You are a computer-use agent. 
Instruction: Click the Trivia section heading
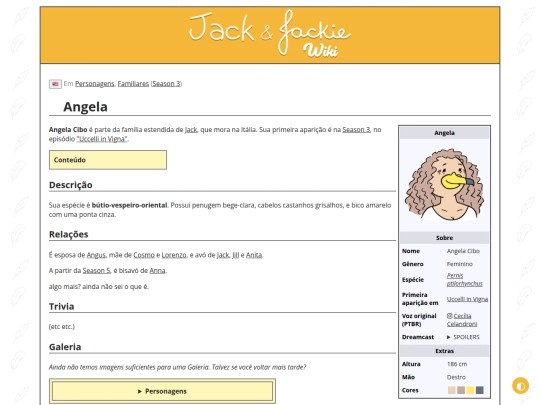[x=61, y=307]
